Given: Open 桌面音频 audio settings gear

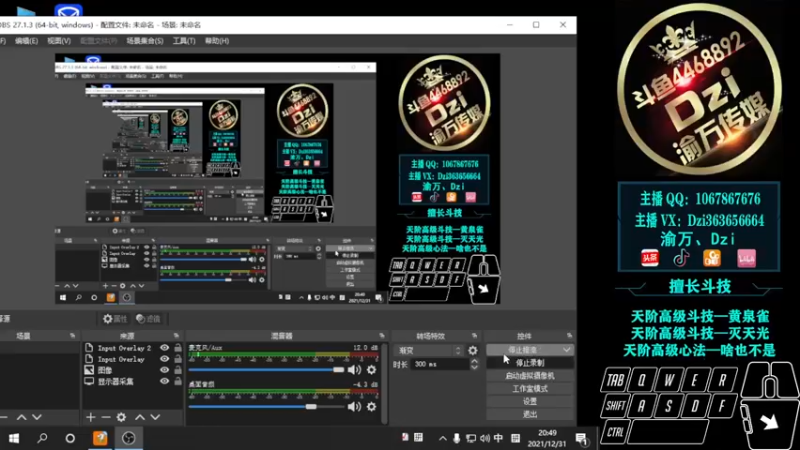Looking at the screenshot, I should point(371,407).
